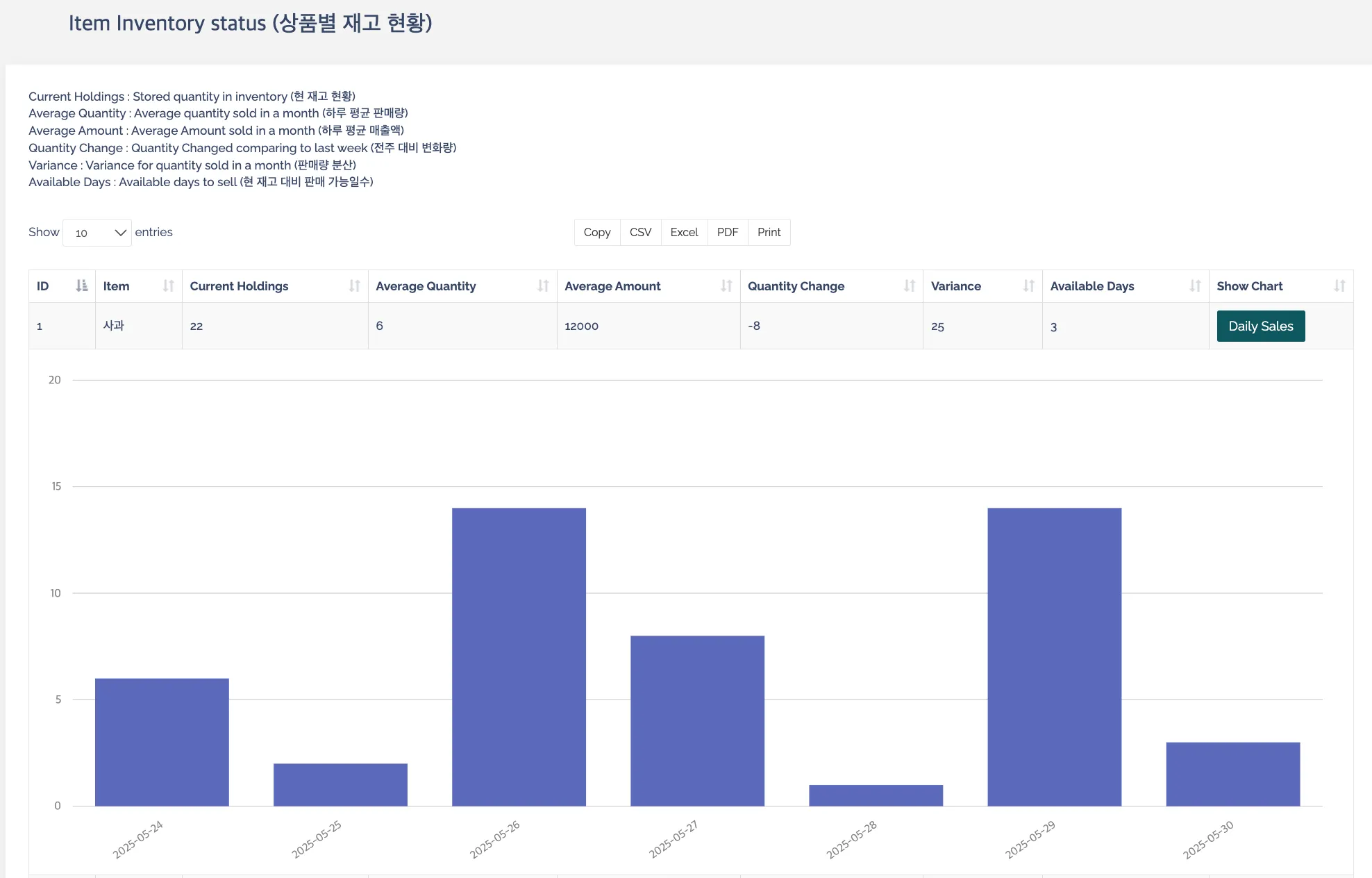Sort the ID column using its sort icon
1372x878 pixels.
(x=81, y=285)
